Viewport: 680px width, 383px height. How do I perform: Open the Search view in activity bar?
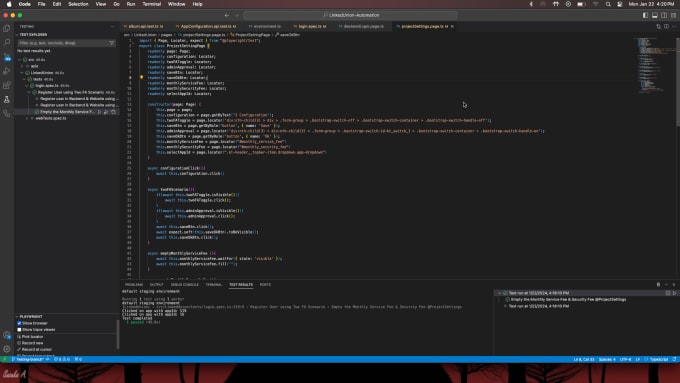click(7, 43)
